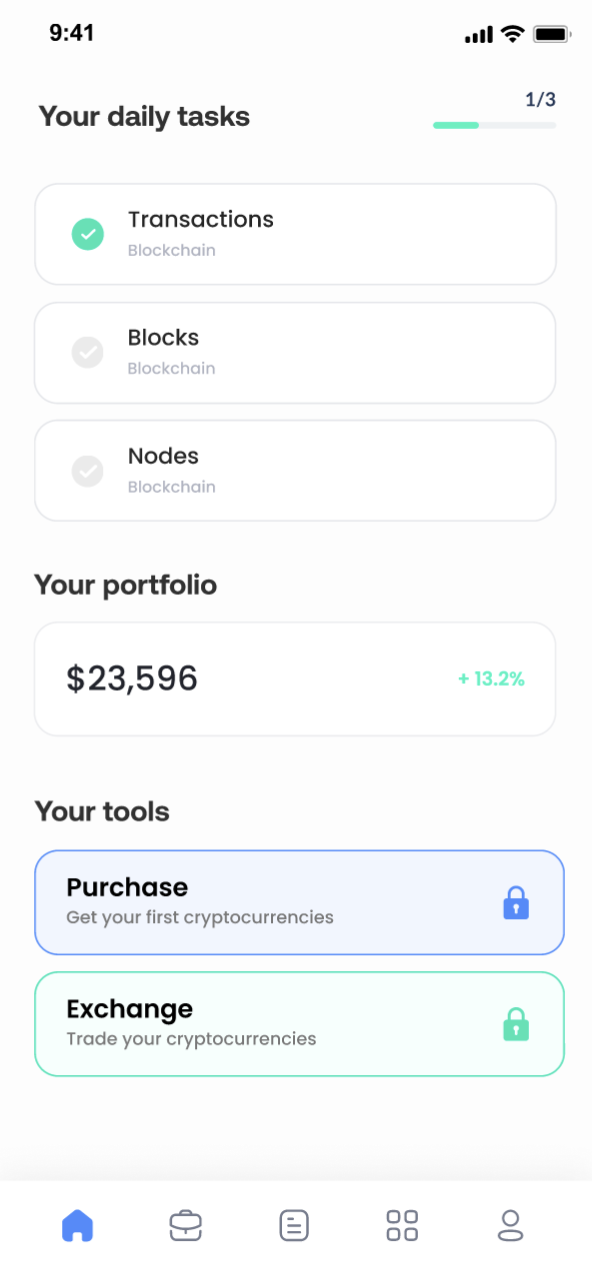Click the lock icon on Purchase card
Image resolution: width=592 pixels, height=1288 pixels.
[516, 902]
